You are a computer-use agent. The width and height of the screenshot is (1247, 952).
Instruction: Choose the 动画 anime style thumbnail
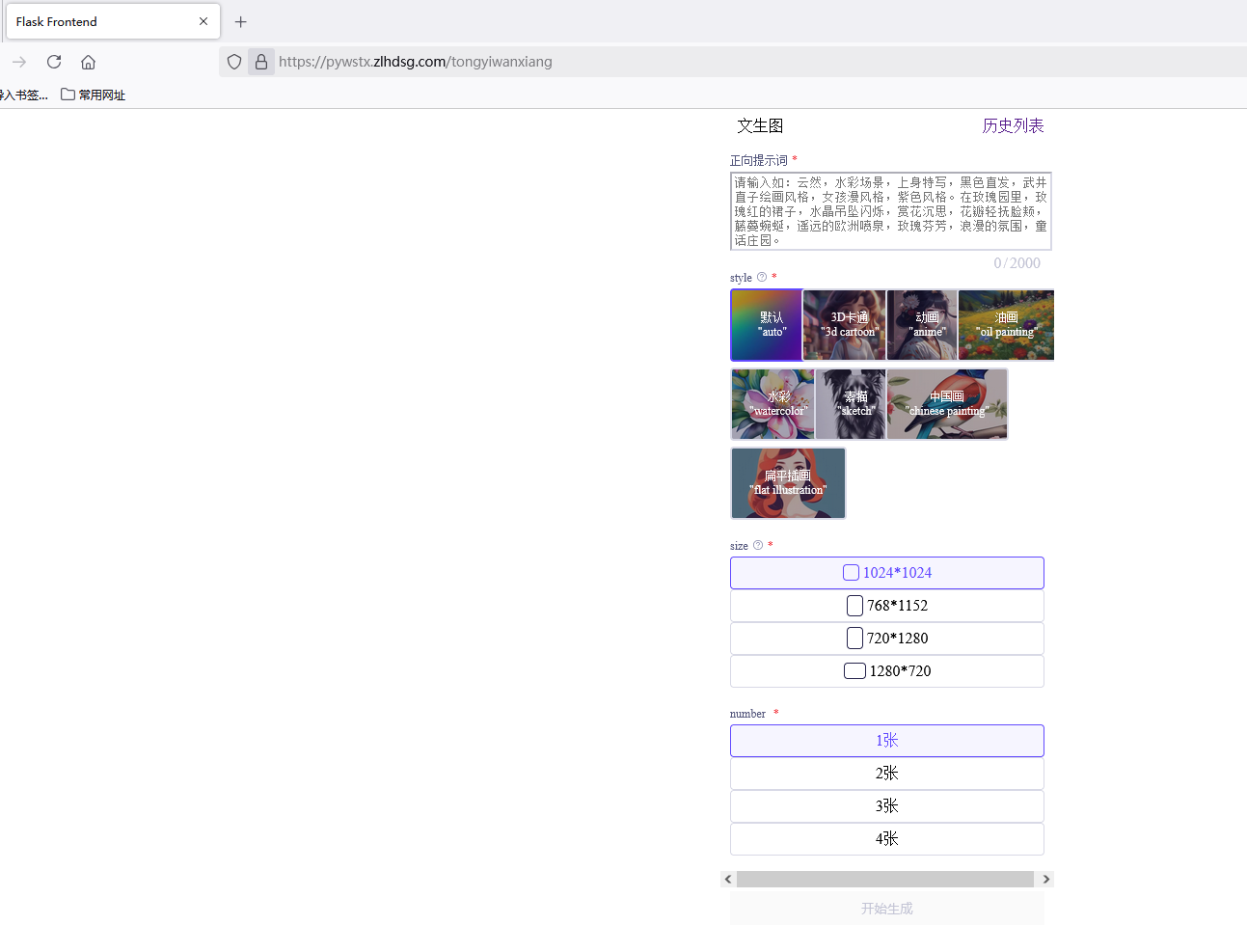pos(922,325)
